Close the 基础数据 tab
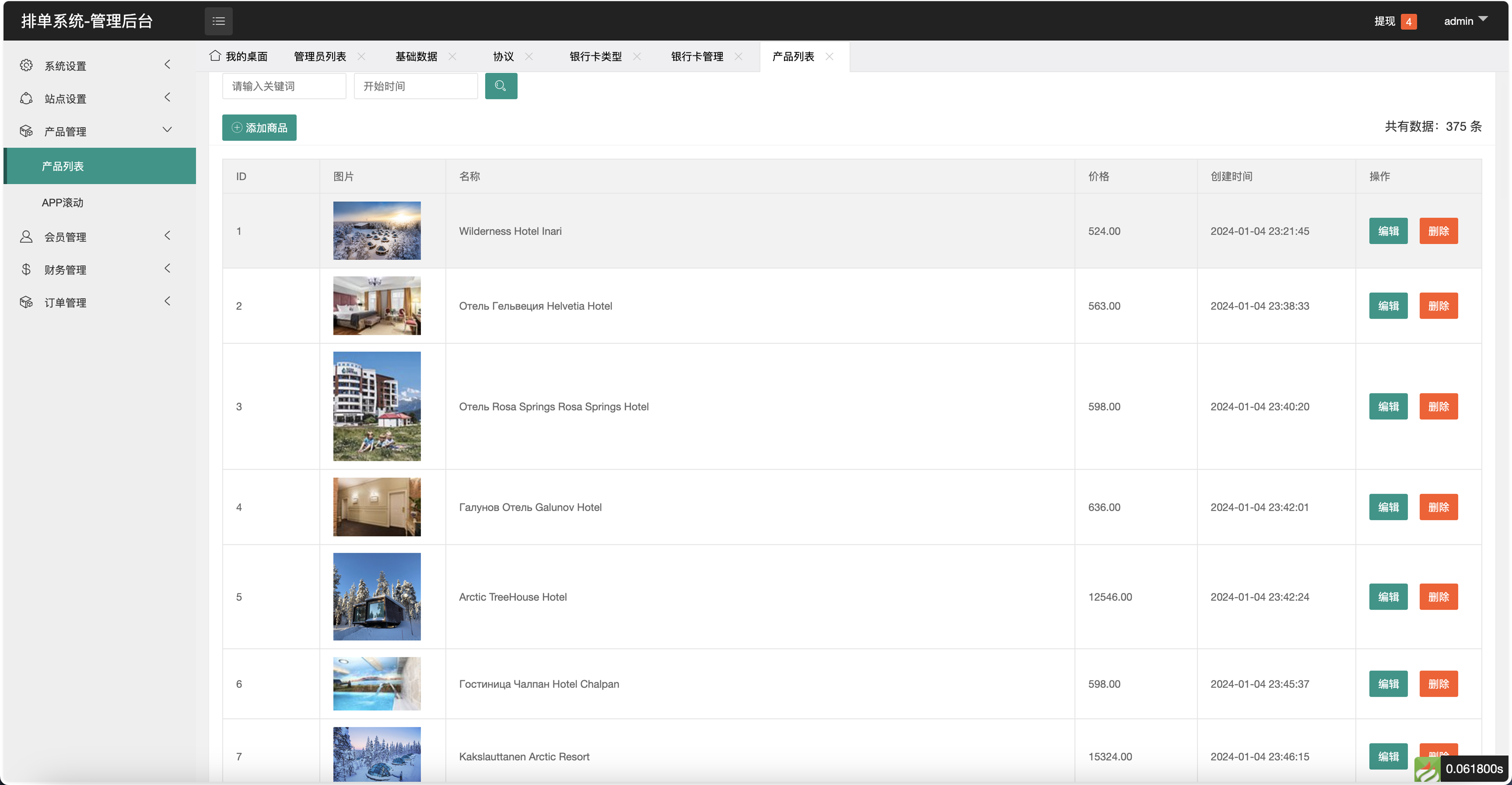1512x785 pixels. [x=452, y=56]
